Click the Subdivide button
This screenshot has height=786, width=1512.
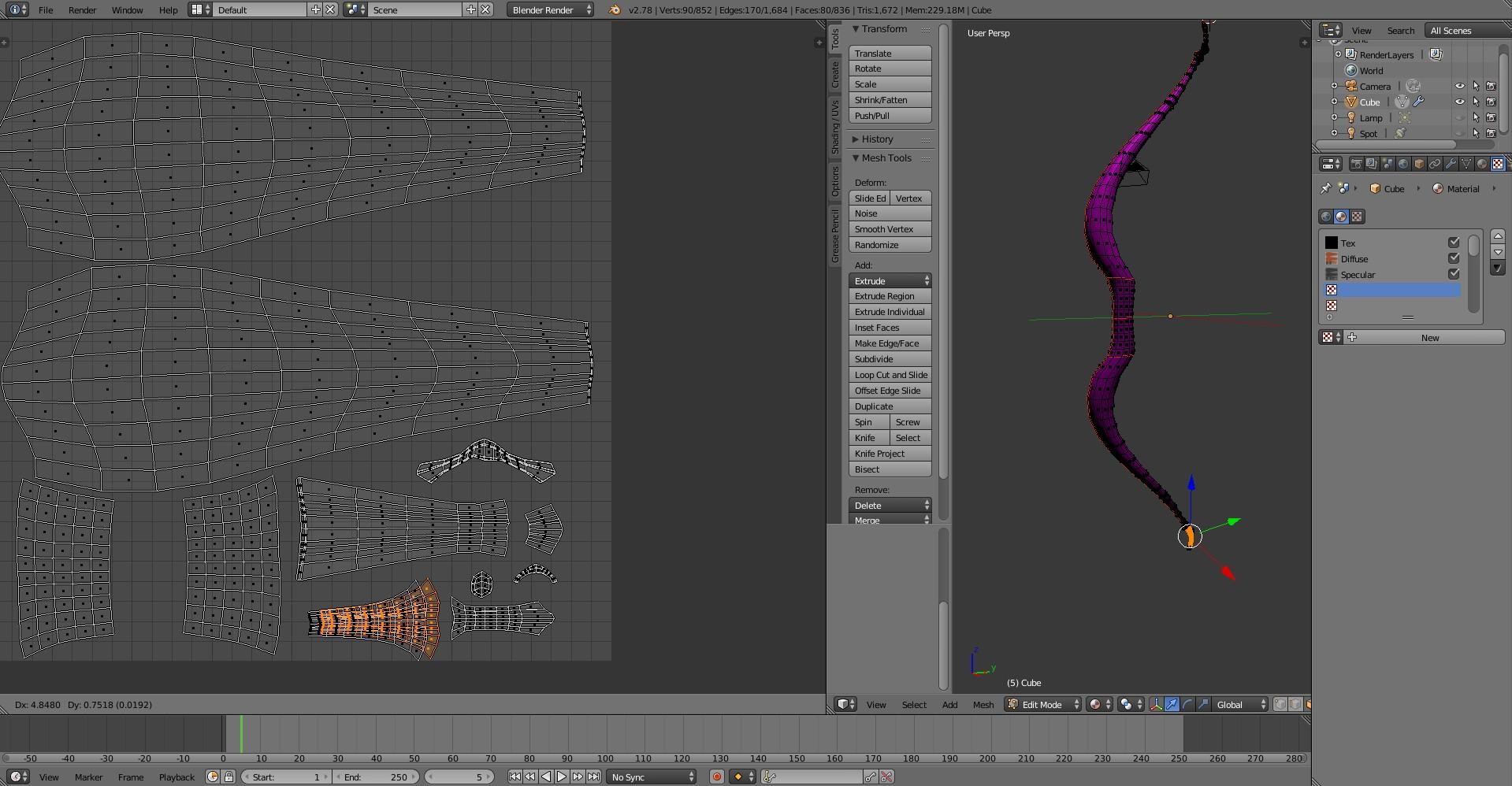coord(890,359)
